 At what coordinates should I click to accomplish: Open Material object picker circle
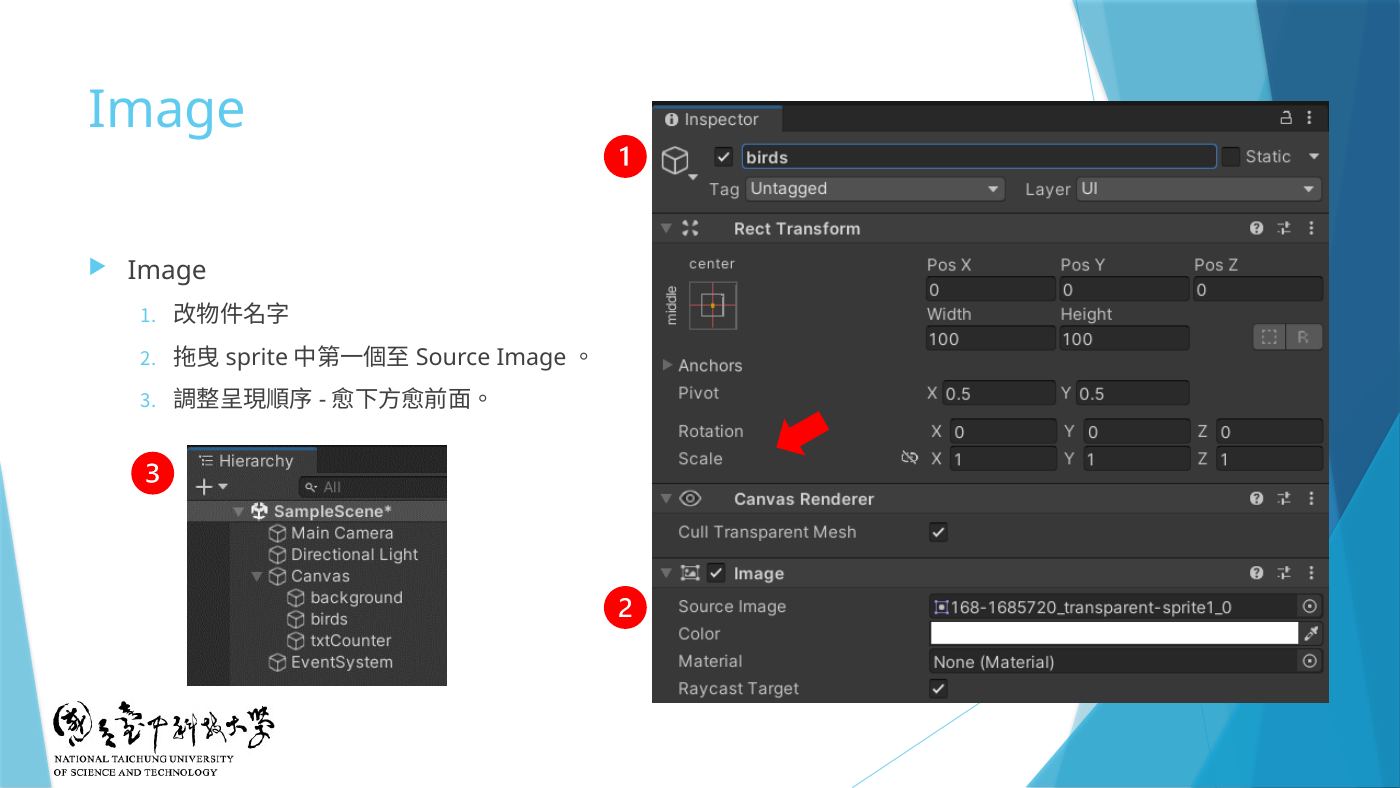point(1309,661)
